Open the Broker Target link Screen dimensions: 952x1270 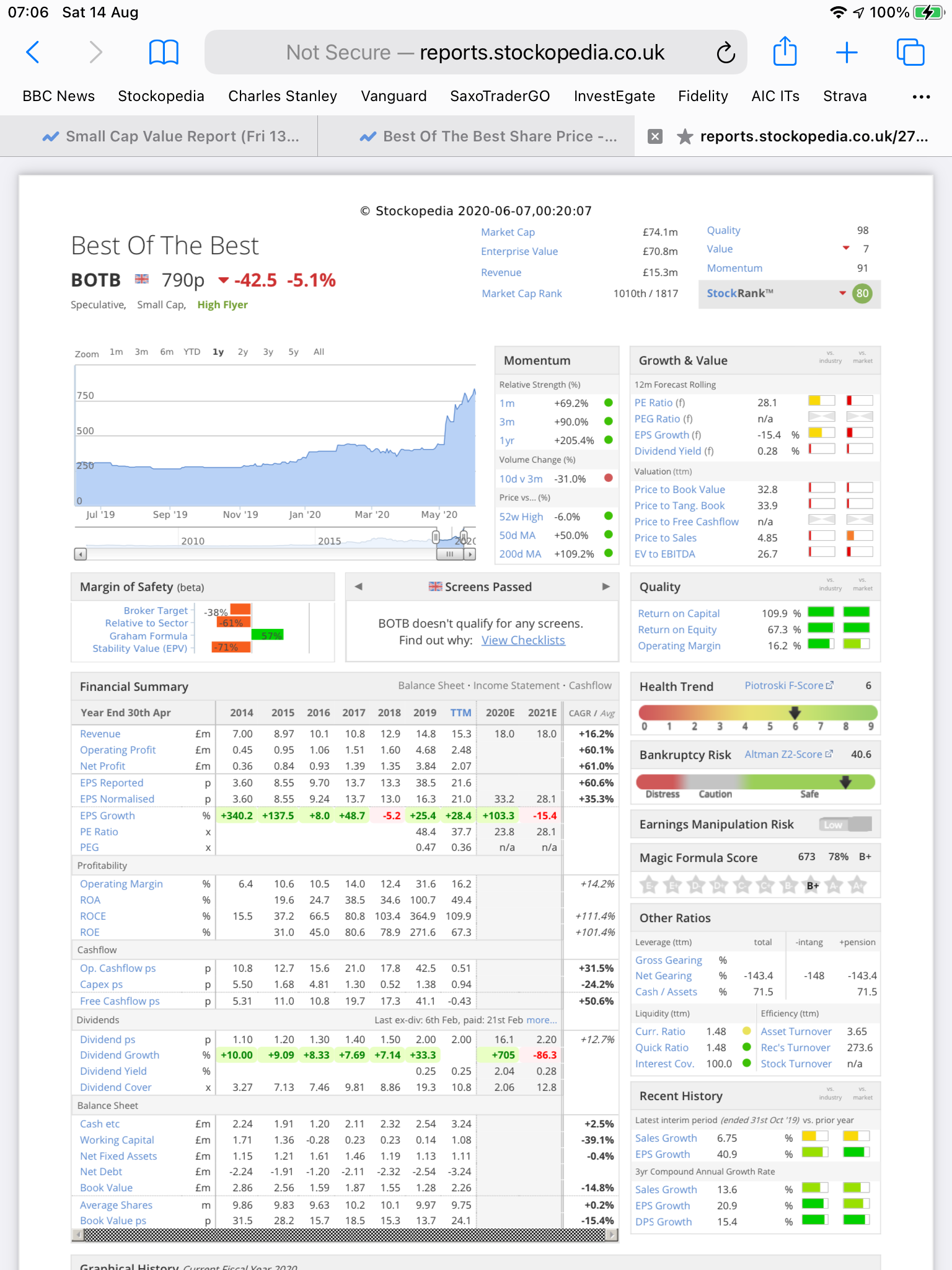click(156, 610)
